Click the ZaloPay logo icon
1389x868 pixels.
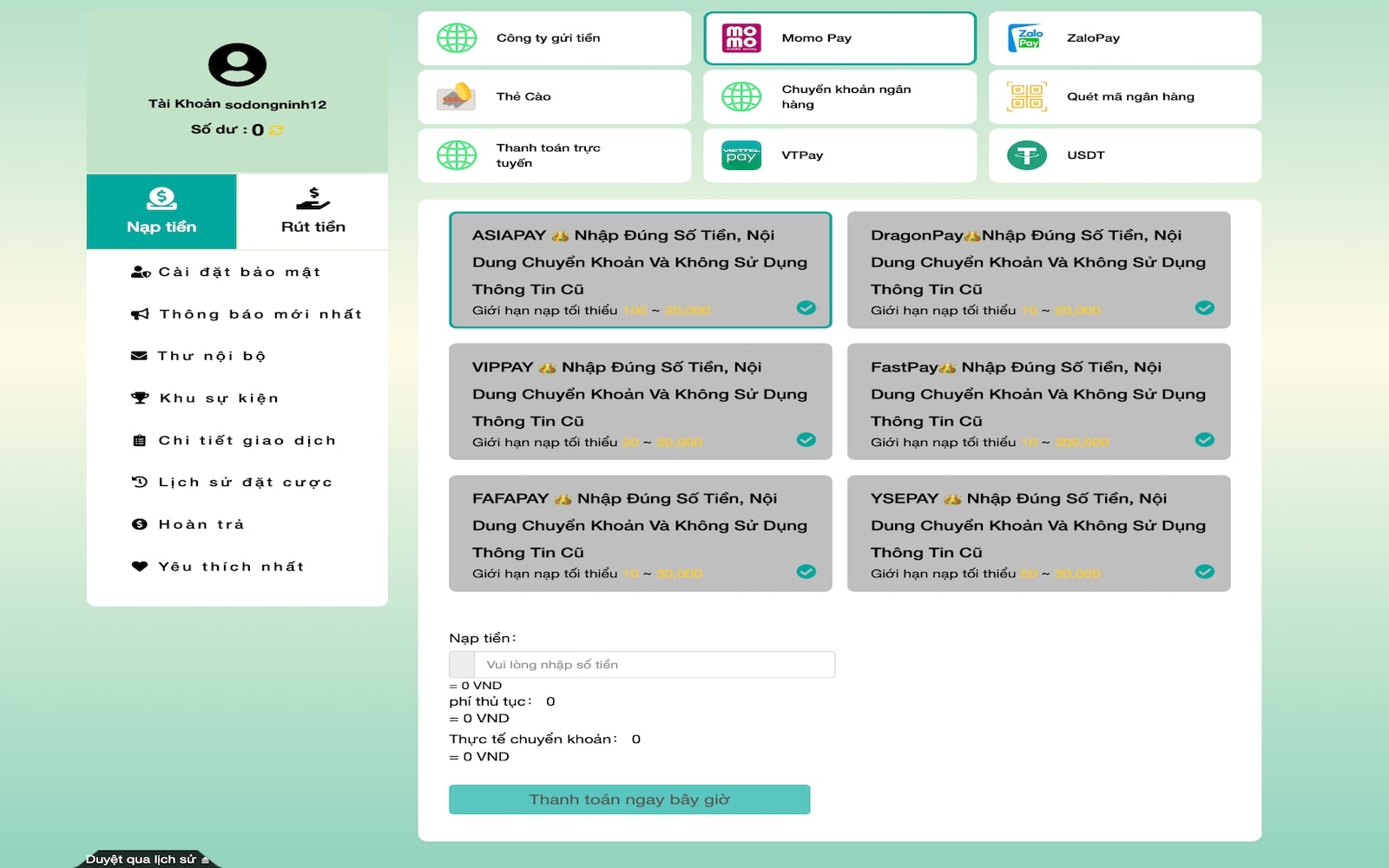(x=1027, y=38)
